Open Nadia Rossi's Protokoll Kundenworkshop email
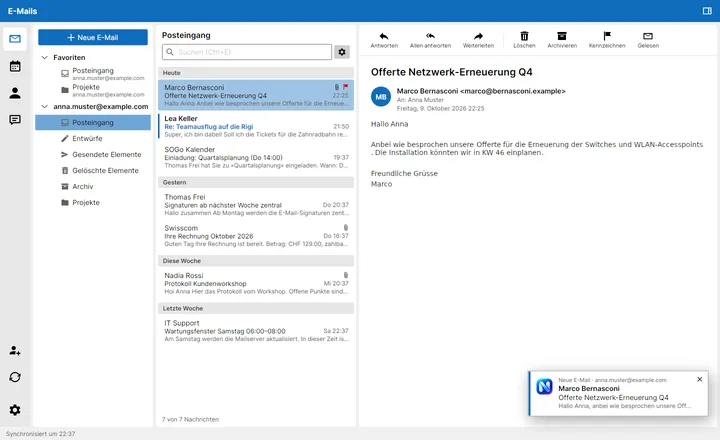The width and height of the screenshot is (720, 440). (256, 283)
